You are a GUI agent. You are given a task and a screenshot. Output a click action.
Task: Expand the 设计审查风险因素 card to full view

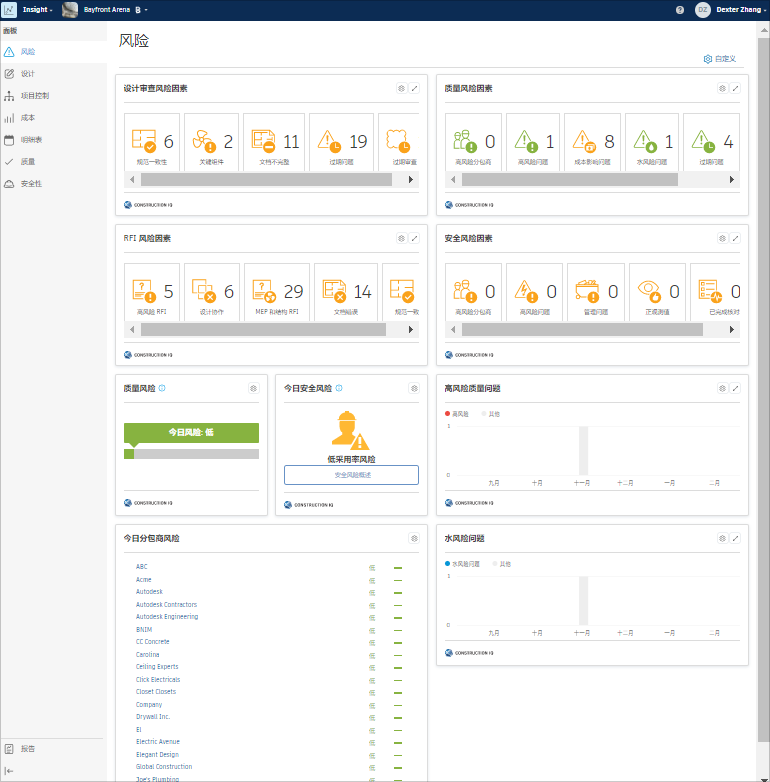click(414, 88)
